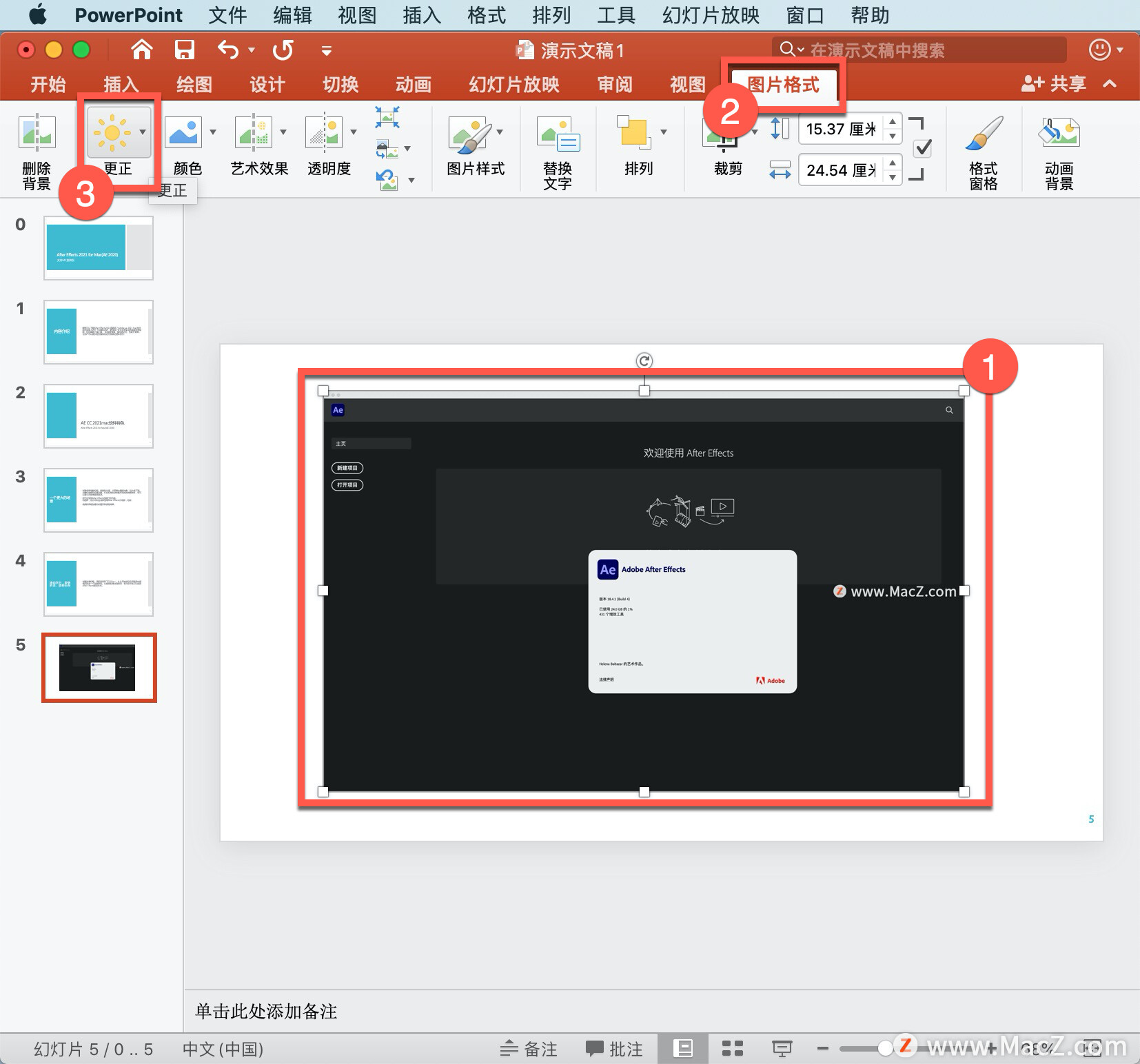Switch to Normal view icon in status bar
Viewport: 1140px width, 1064px height.
pos(682,1049)
